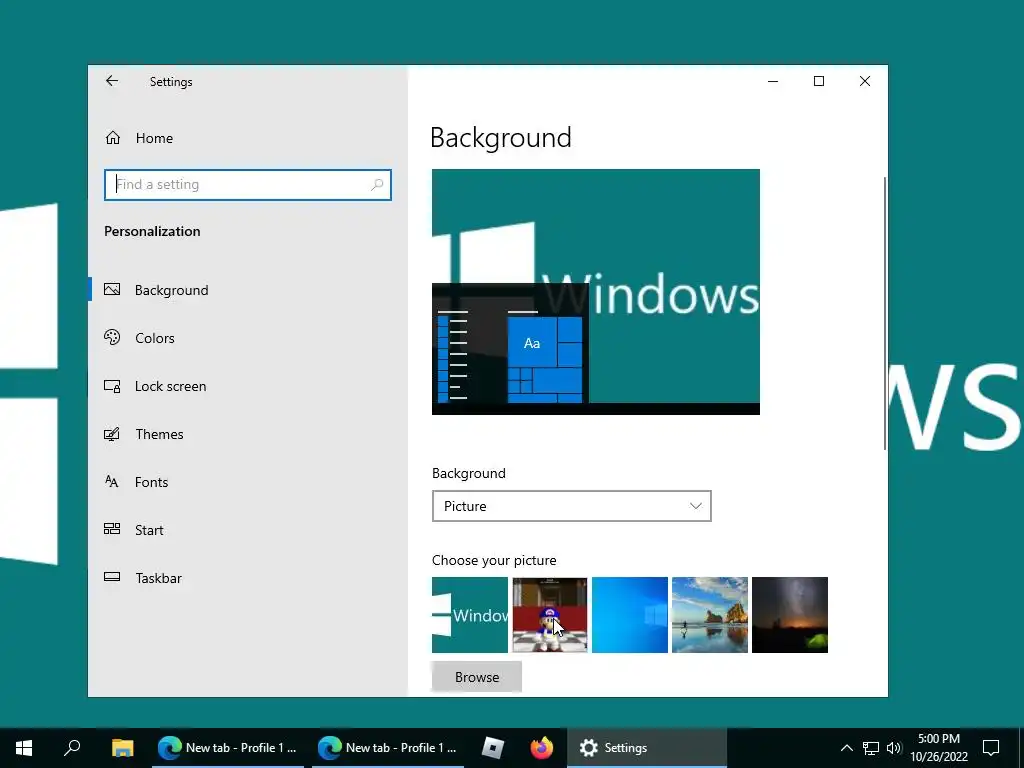Click the Settings taskbar button
1024x768 pixels.
click(647, 748)
